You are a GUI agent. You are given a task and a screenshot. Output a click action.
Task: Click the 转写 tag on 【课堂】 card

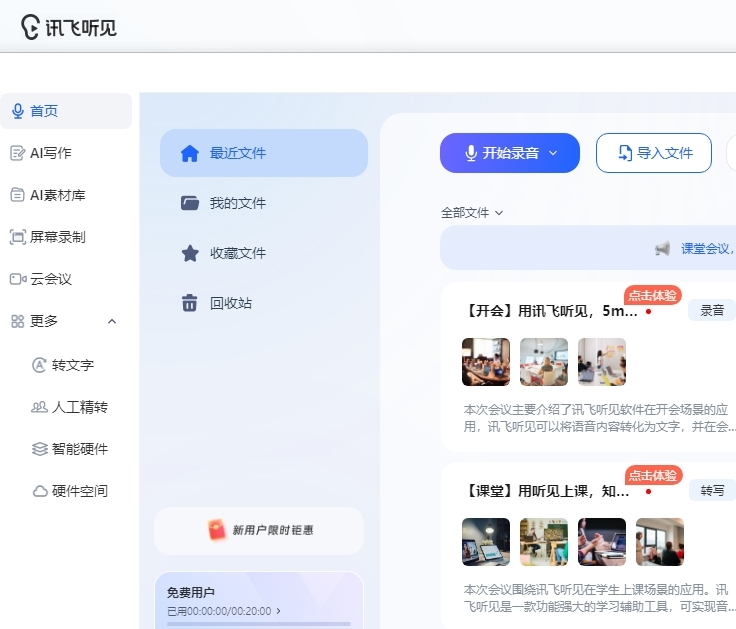[712, 491]
